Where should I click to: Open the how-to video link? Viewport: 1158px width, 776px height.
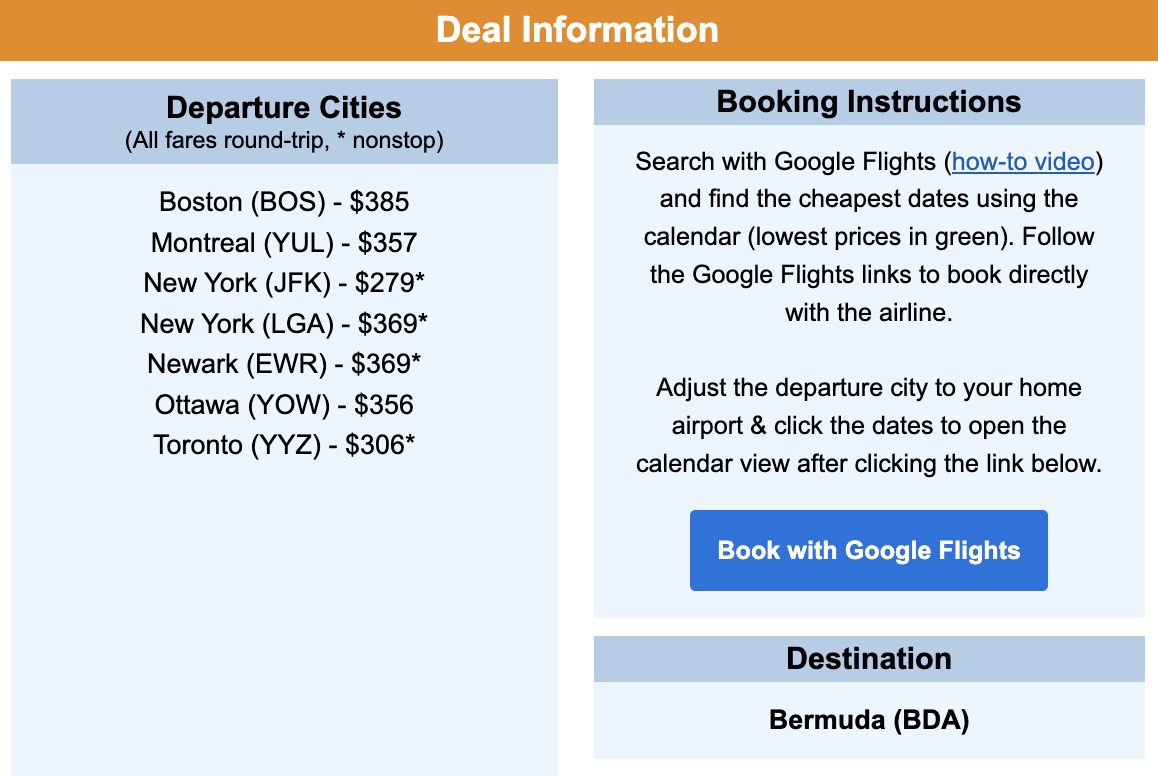pyautogui.click(x=1022, y=161)
